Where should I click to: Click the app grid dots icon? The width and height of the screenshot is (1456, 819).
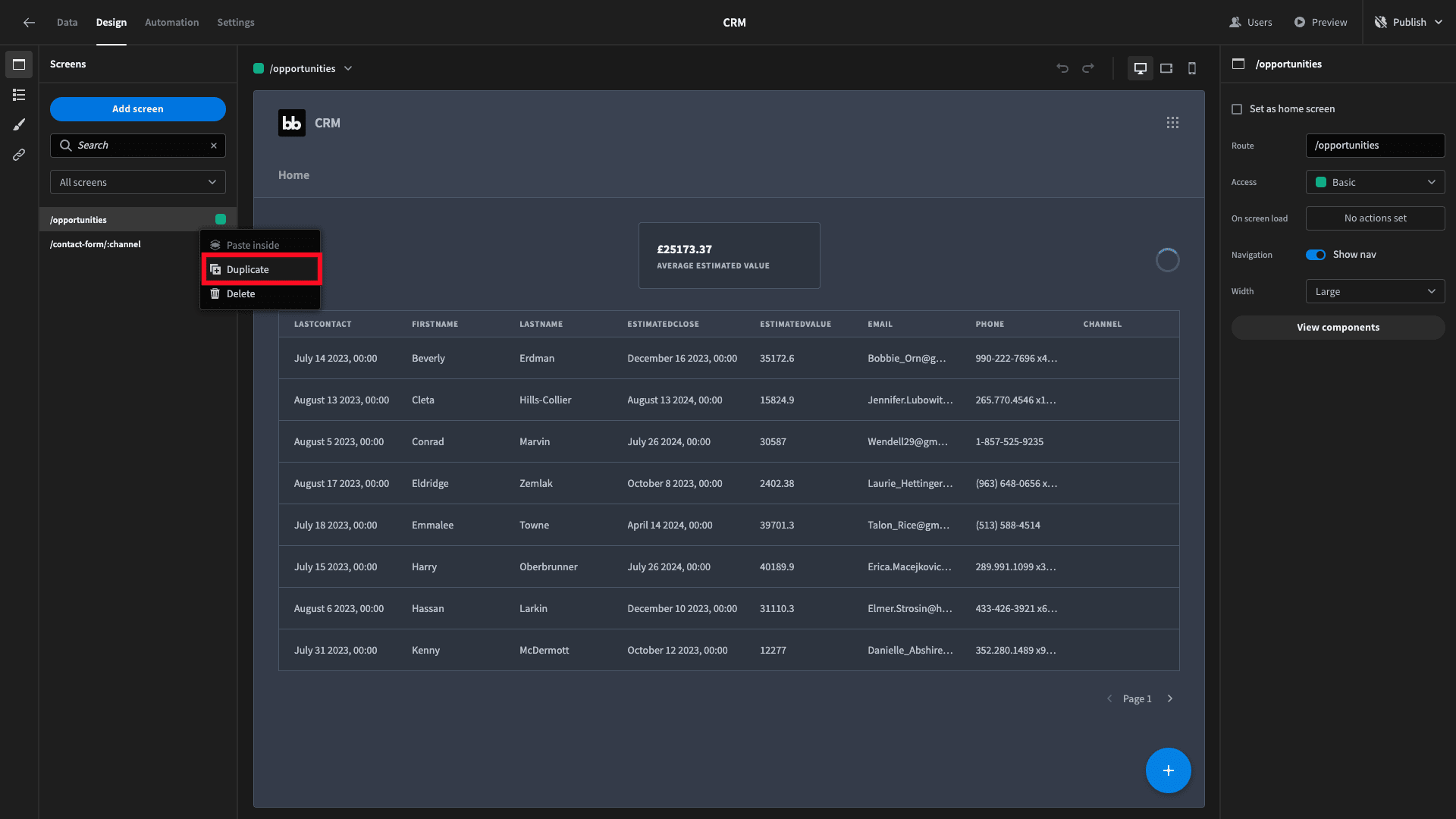tap(1172, 123)
